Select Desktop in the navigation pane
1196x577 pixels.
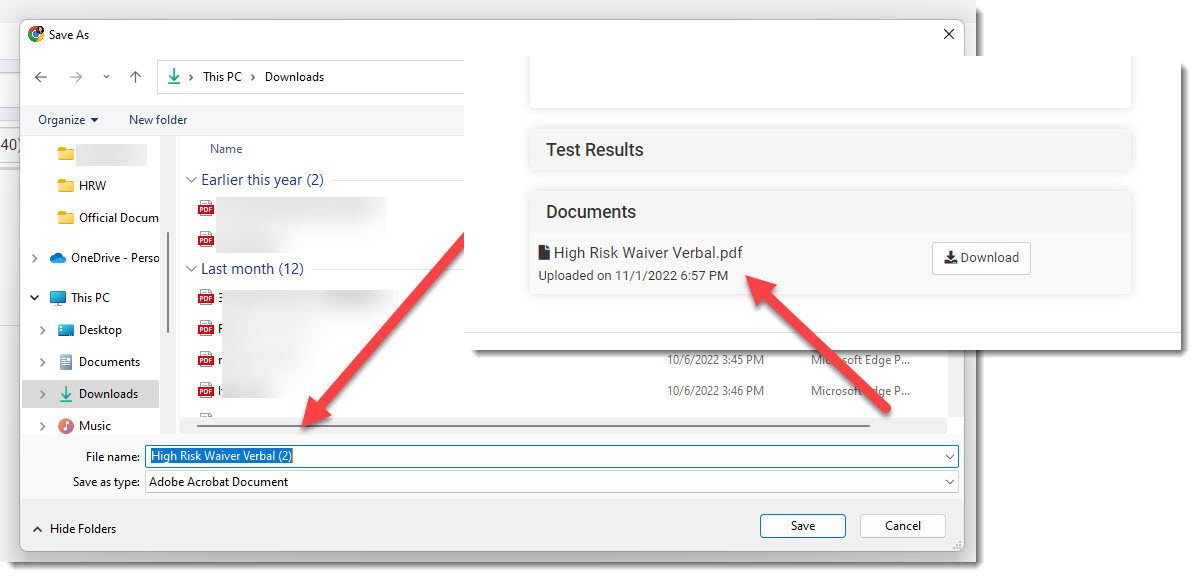tap(100, 330)
